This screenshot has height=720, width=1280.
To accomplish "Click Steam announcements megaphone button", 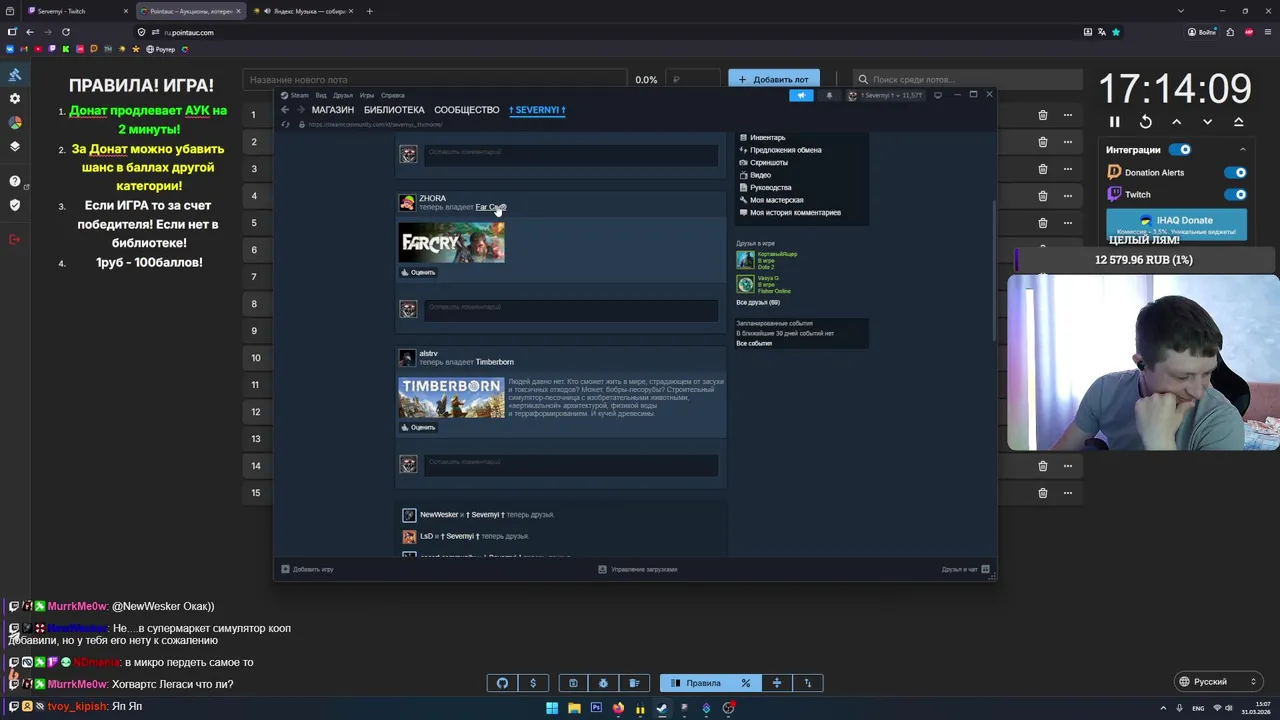I will [801, 95].
